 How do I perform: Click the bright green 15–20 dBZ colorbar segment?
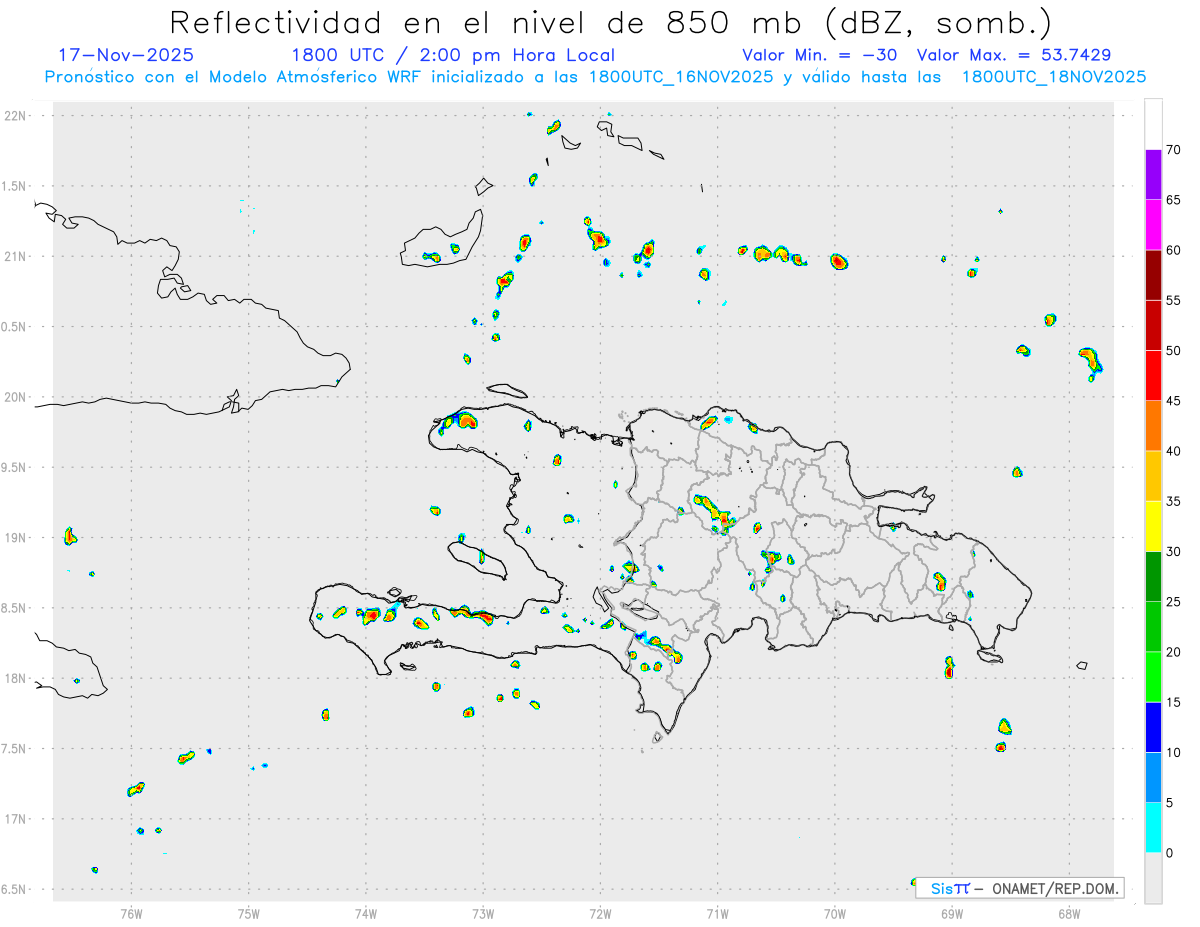point(1153,677)
